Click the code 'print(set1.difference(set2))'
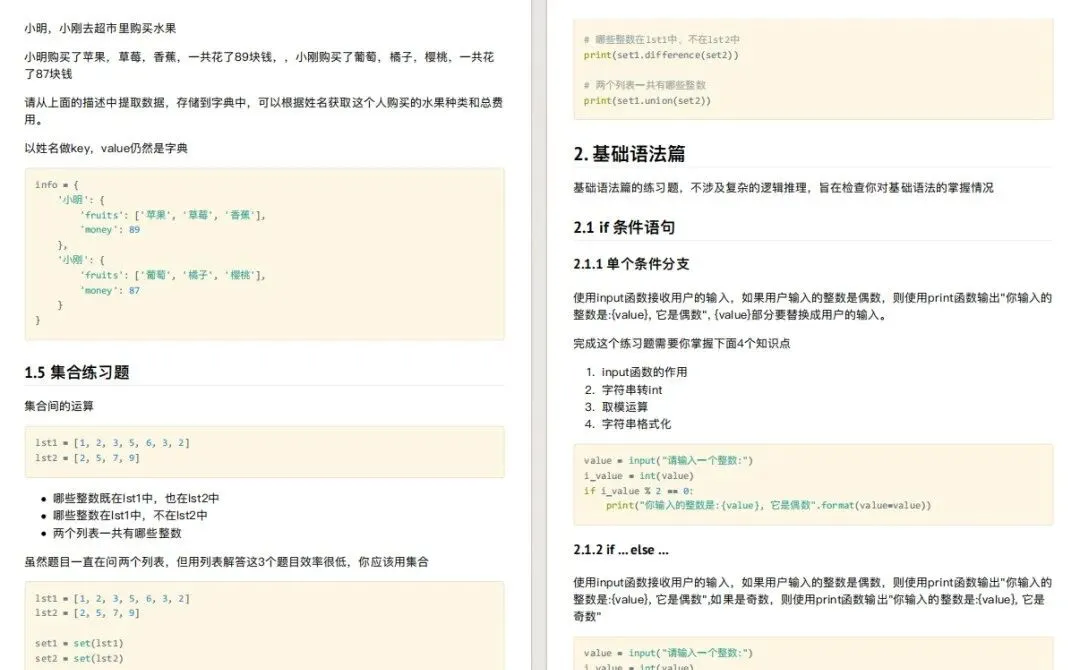 coord(661,54)
